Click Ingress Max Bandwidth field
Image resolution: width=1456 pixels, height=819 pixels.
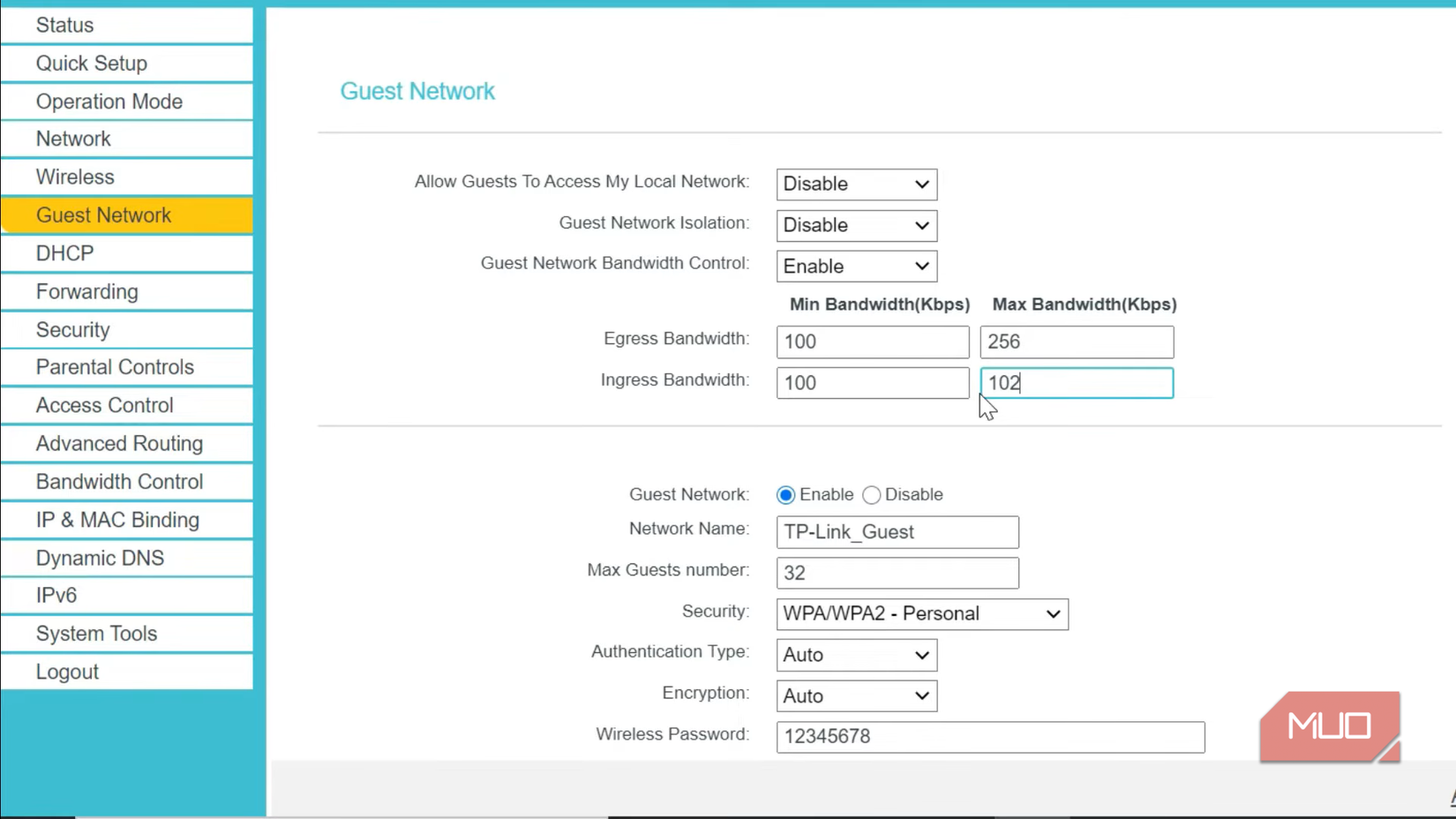pos(1077,383)
